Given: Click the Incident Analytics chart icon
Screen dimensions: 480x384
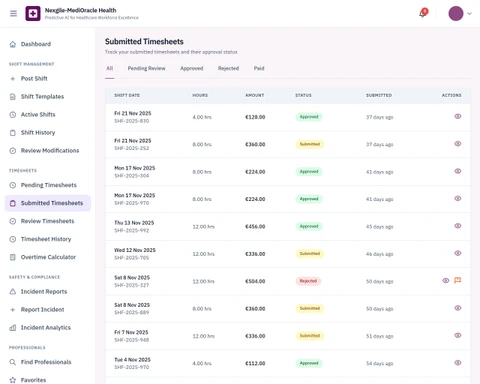Looking at the screenshot, I should (13, 328).
